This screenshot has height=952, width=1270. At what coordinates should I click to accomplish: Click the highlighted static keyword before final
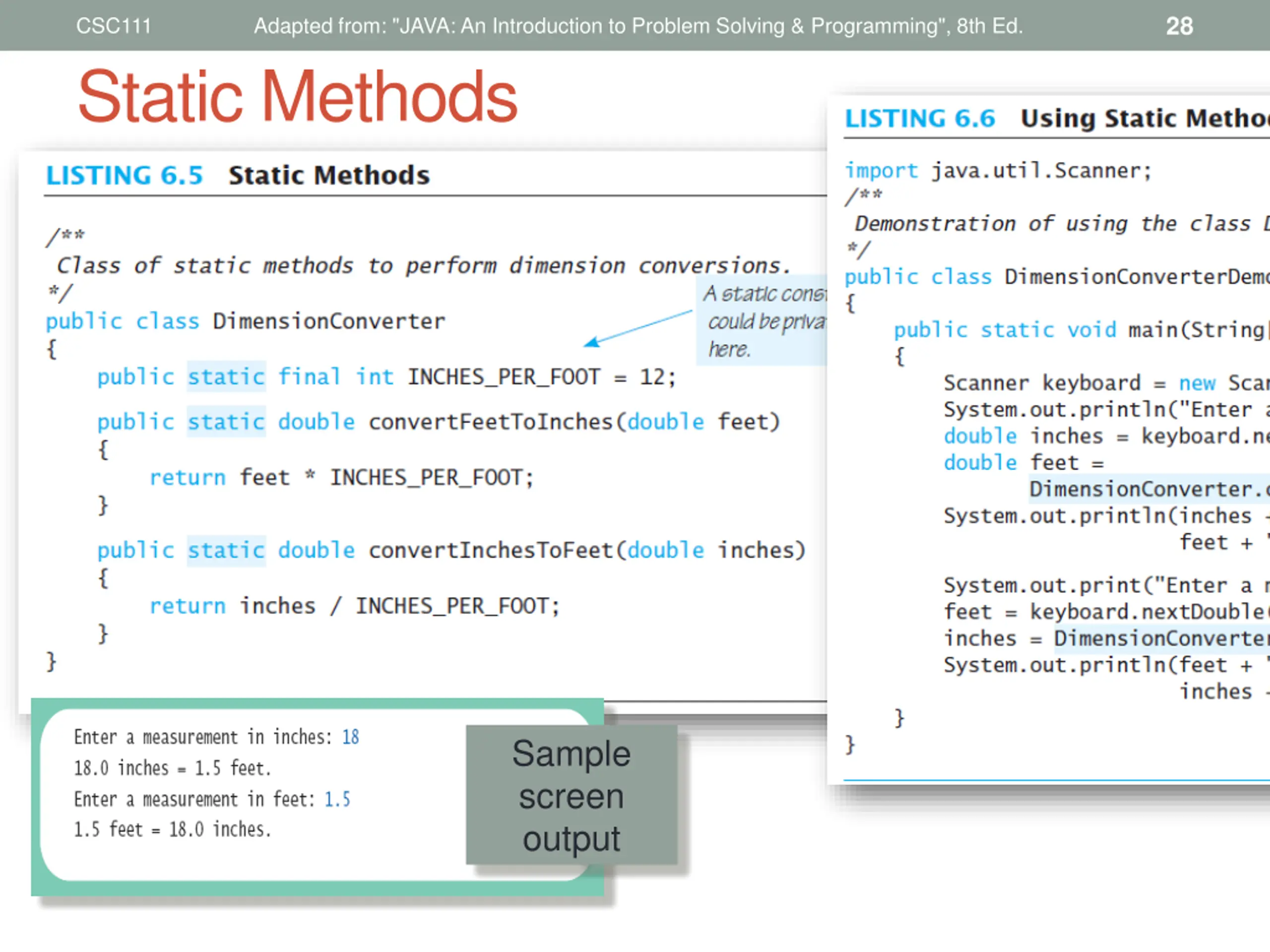point(226,377)
